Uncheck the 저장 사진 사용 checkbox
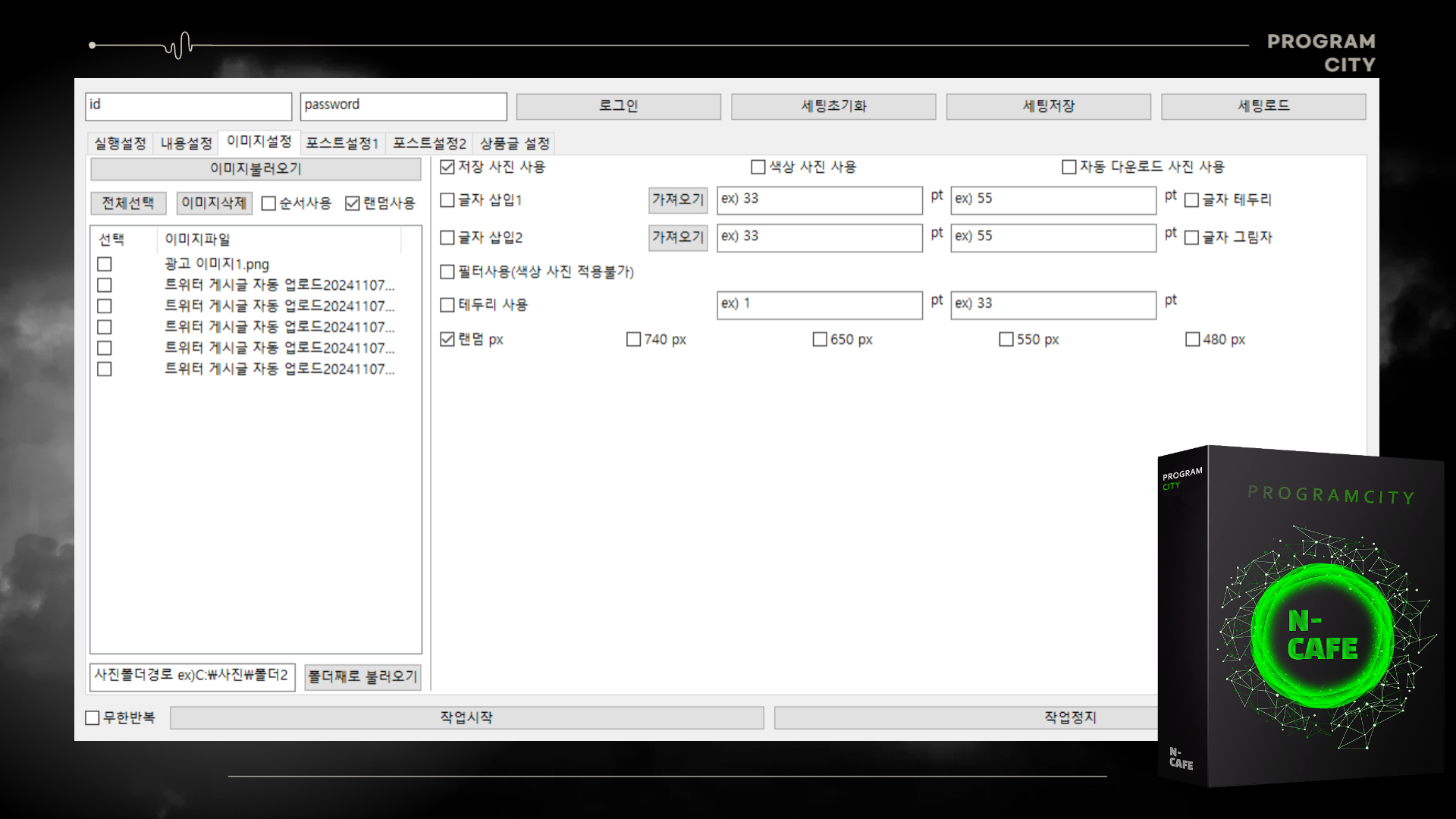 (447, 167)
